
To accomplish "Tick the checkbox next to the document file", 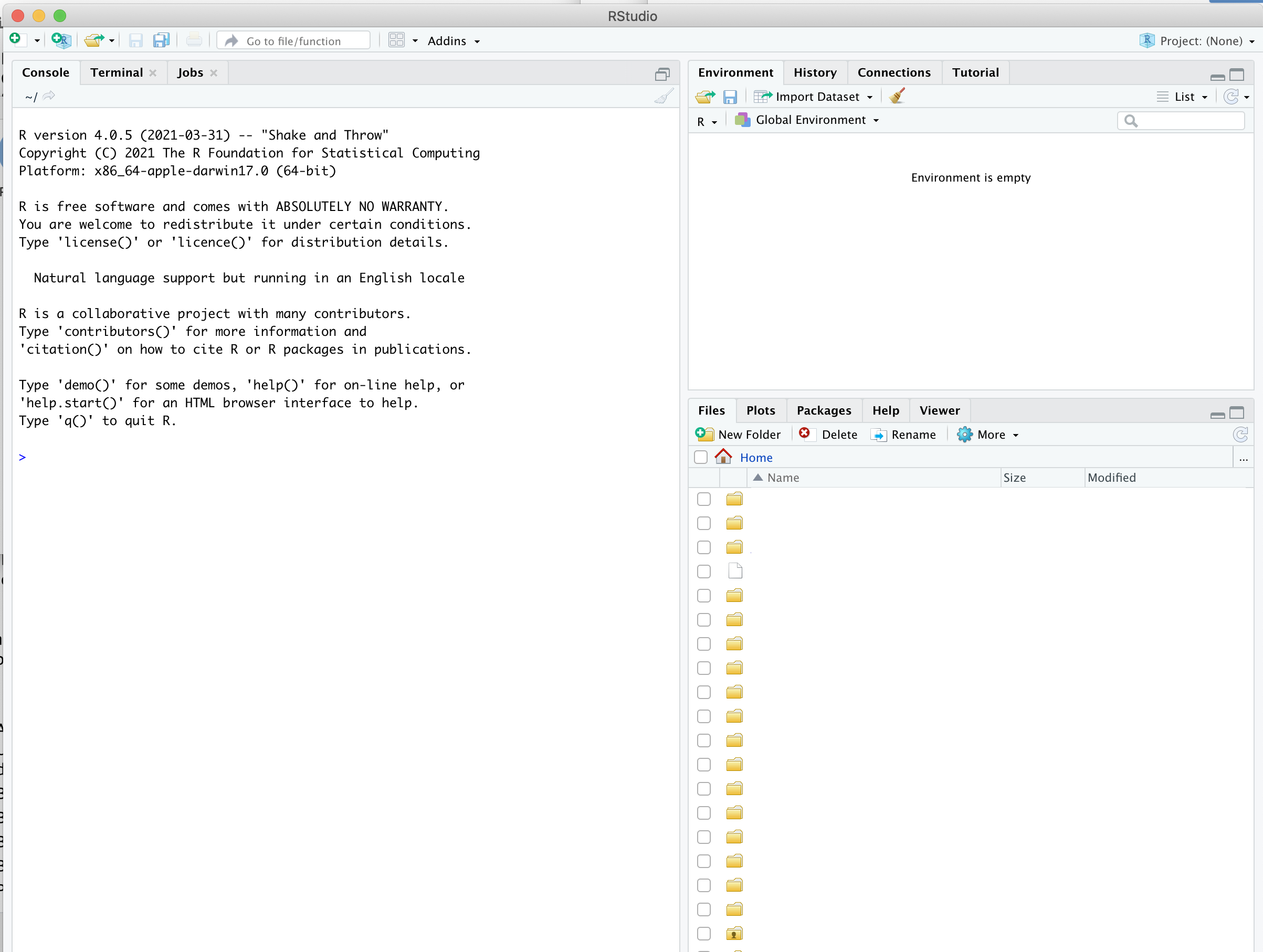I will tap(703, 572).
